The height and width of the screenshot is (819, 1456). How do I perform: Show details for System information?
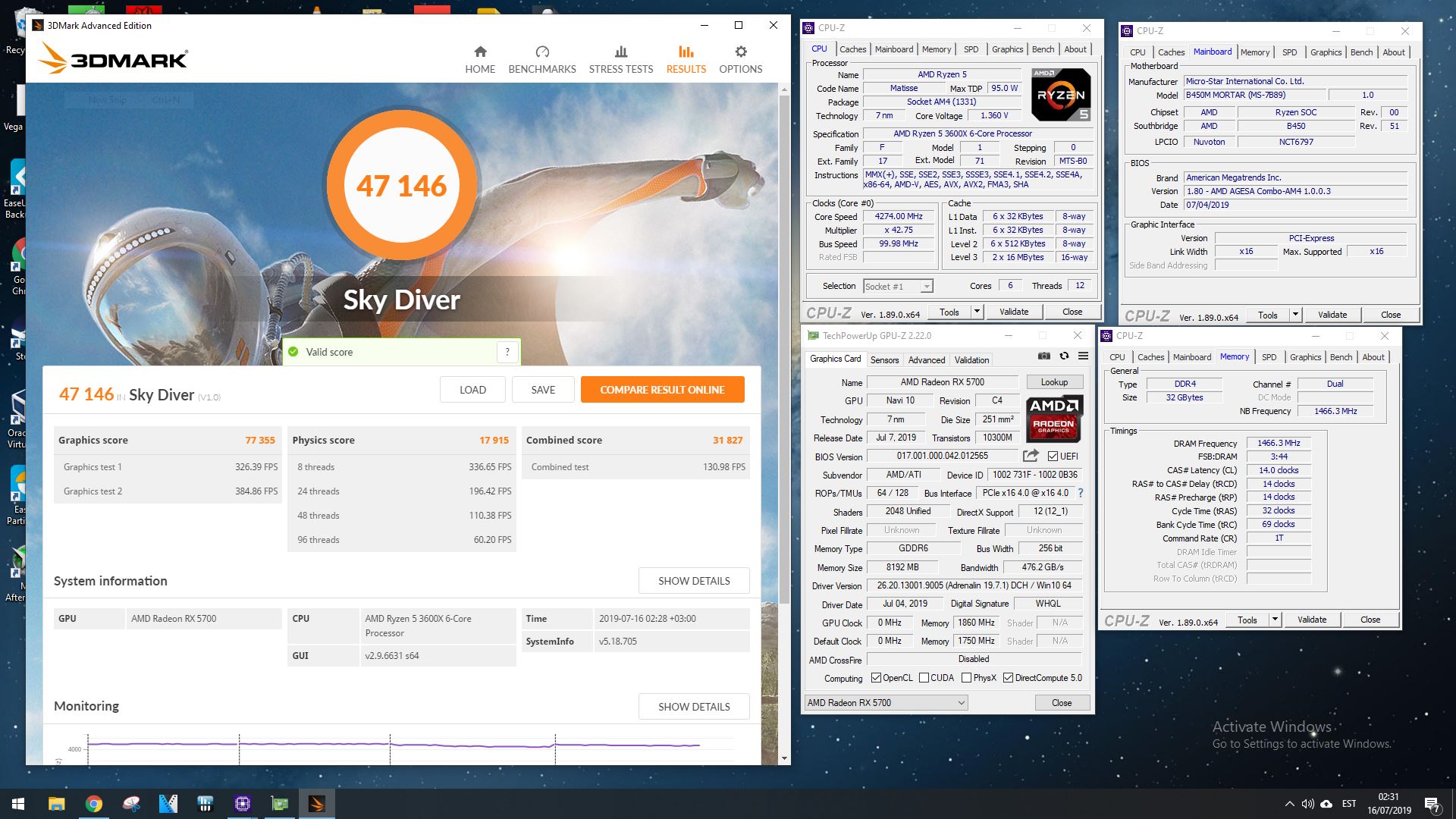pos(694,581)
